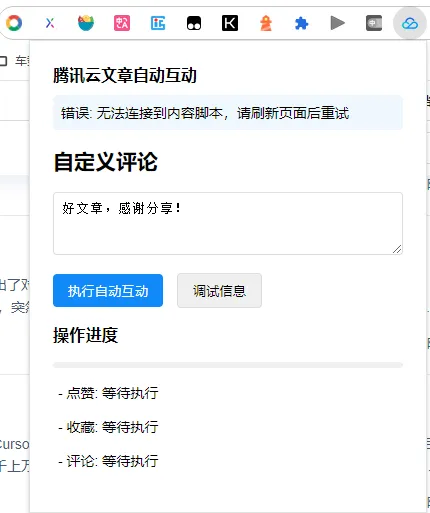This screenshot has width=430, height=513.
Task: Click the black K extension icon
Action: 230,23
